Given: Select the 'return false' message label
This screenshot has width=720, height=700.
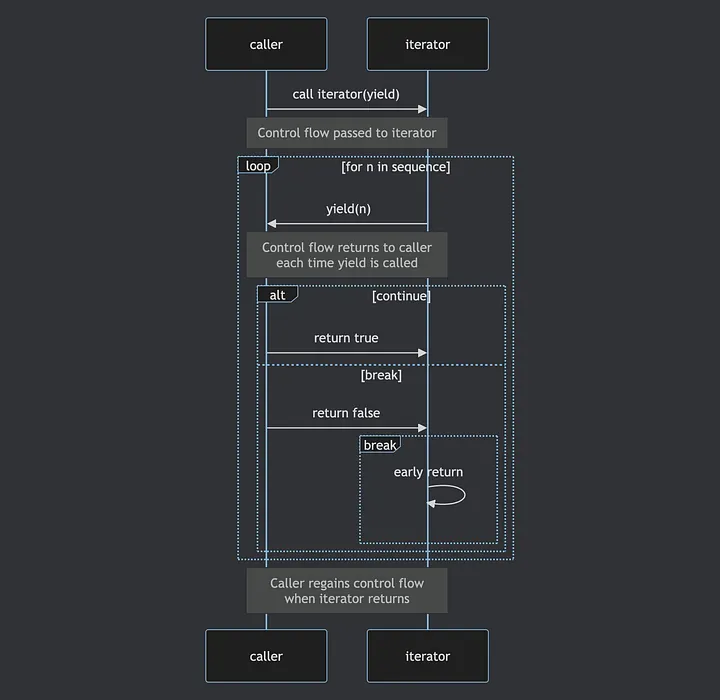Looking at the screenshot, I should tap(346, 413).
